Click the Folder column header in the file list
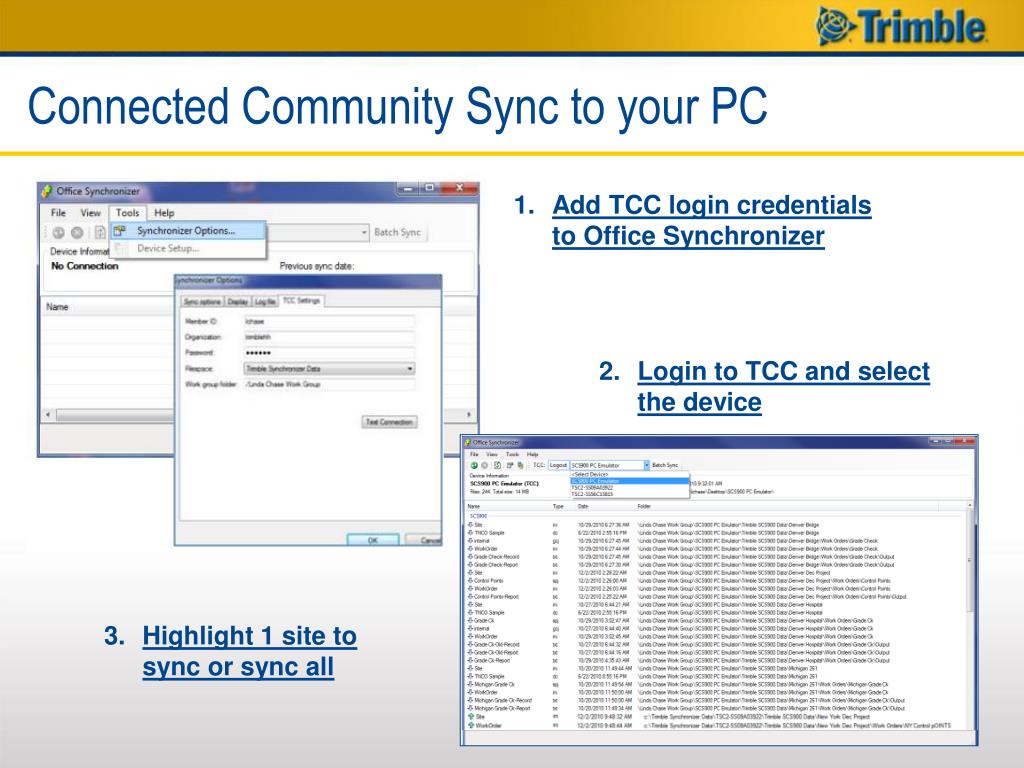 (644, 506)
